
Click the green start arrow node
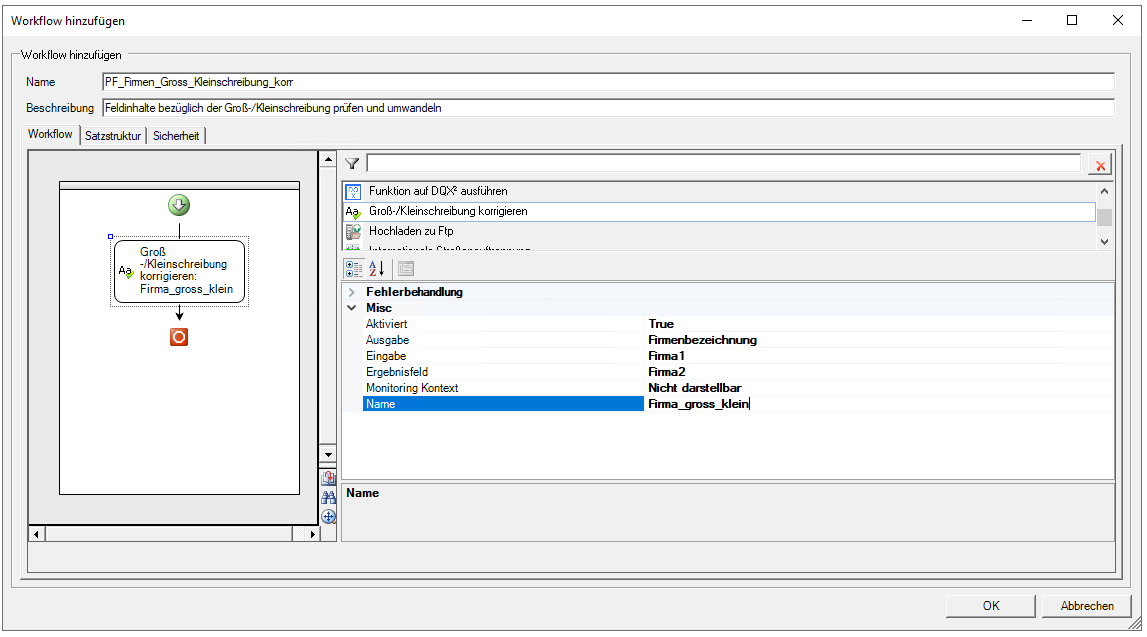point(179,205)
